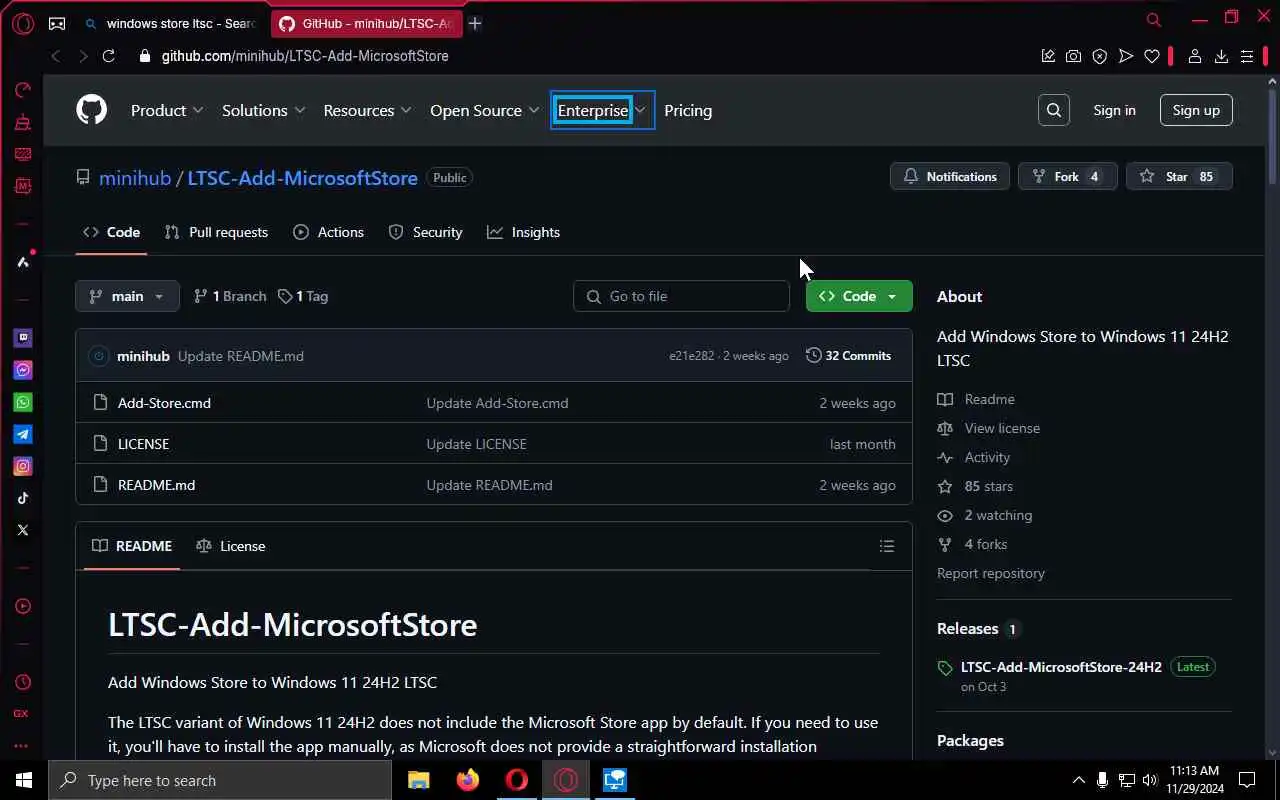Image resolution: width=1280 pixels, height=800 pixels.
Task: Add page to bookmarks heart icon
Action: pyautogui.click(x=1152, y=56)
